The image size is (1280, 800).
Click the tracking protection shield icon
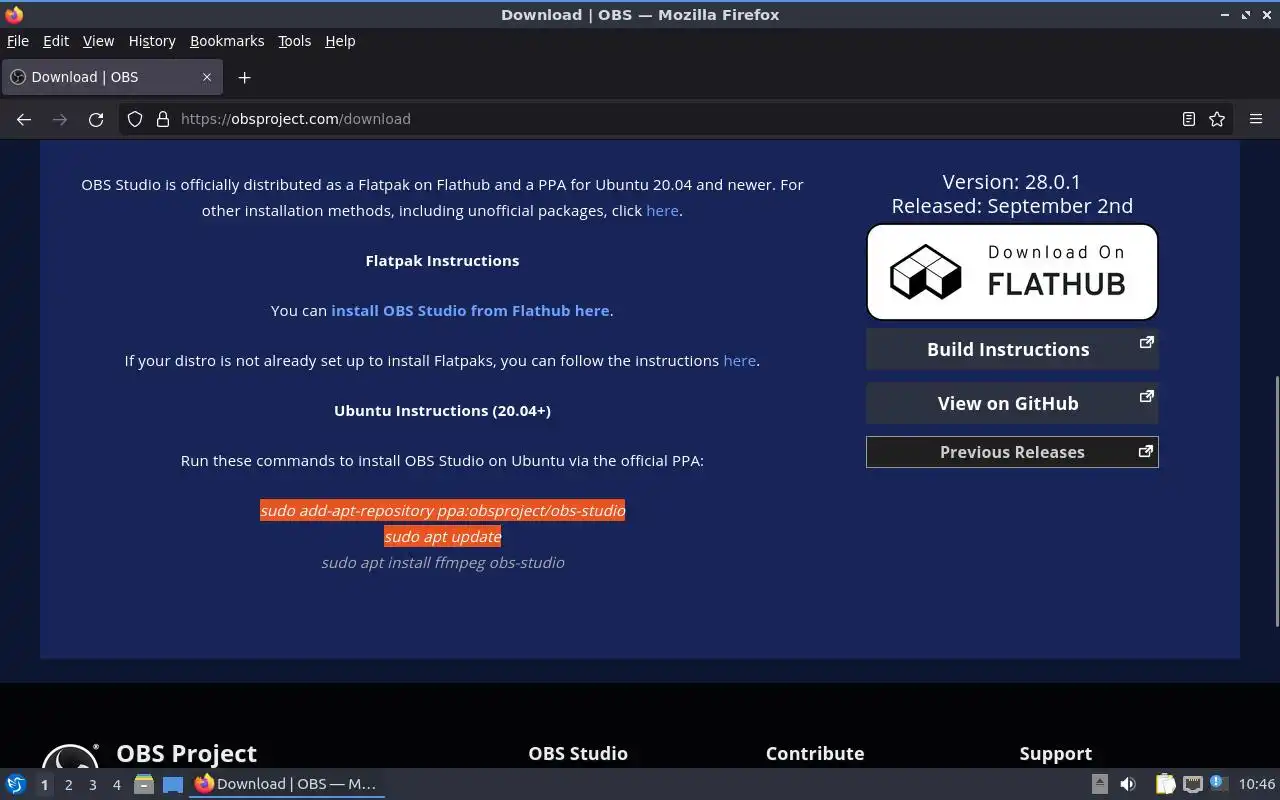(x=135, y=119)
